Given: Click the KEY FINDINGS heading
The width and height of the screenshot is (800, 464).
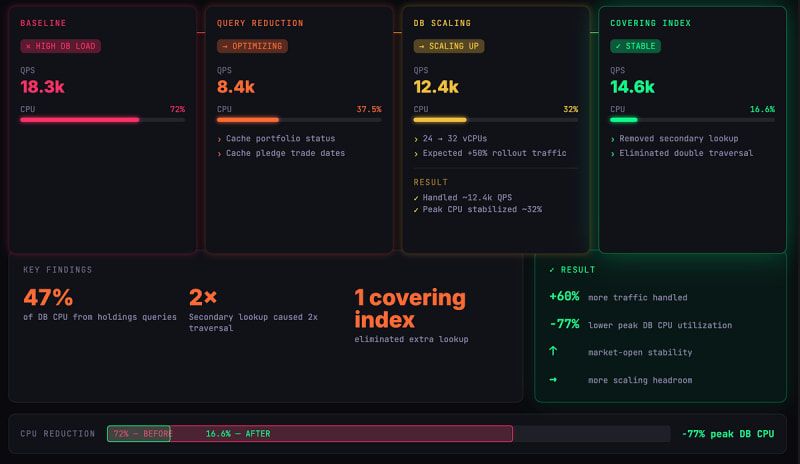Looking at the screenshot, I should coord(58,270).
